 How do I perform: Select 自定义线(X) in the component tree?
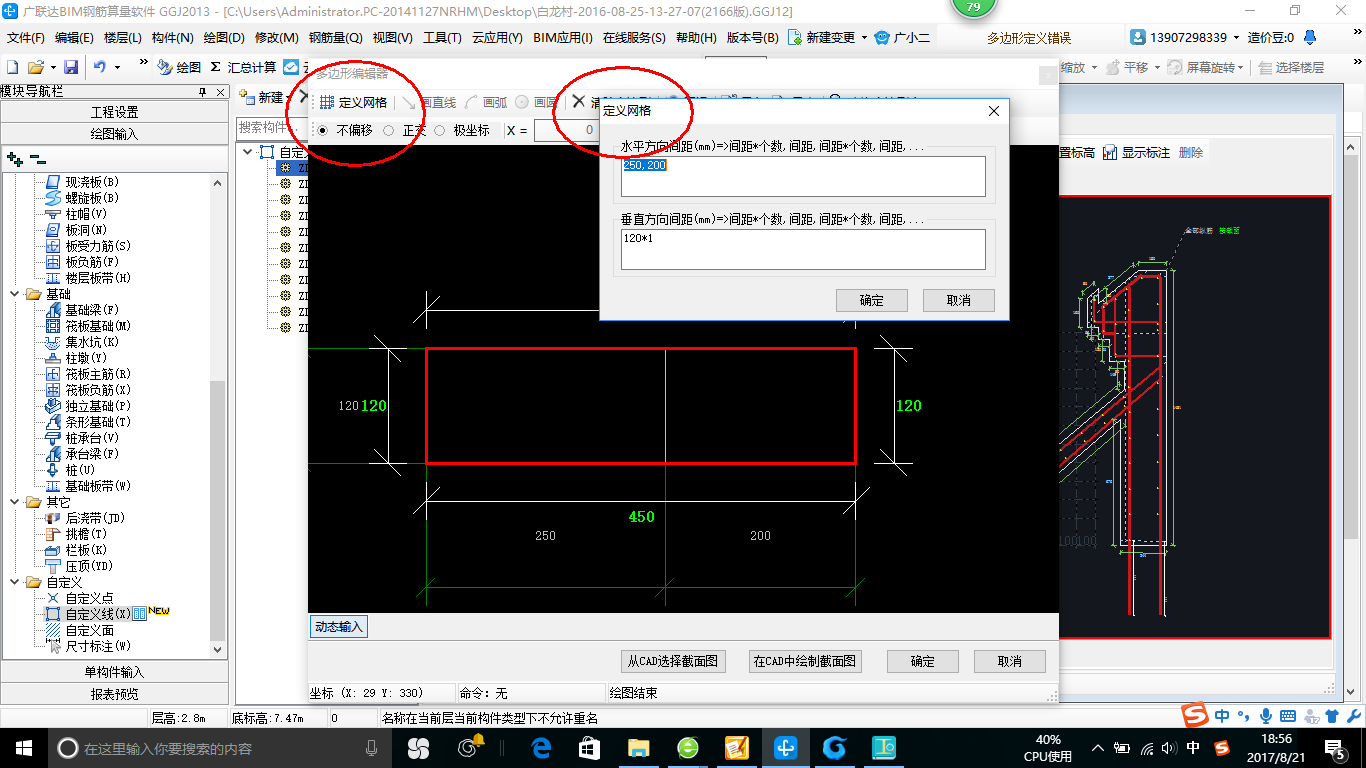click(97, 614)
